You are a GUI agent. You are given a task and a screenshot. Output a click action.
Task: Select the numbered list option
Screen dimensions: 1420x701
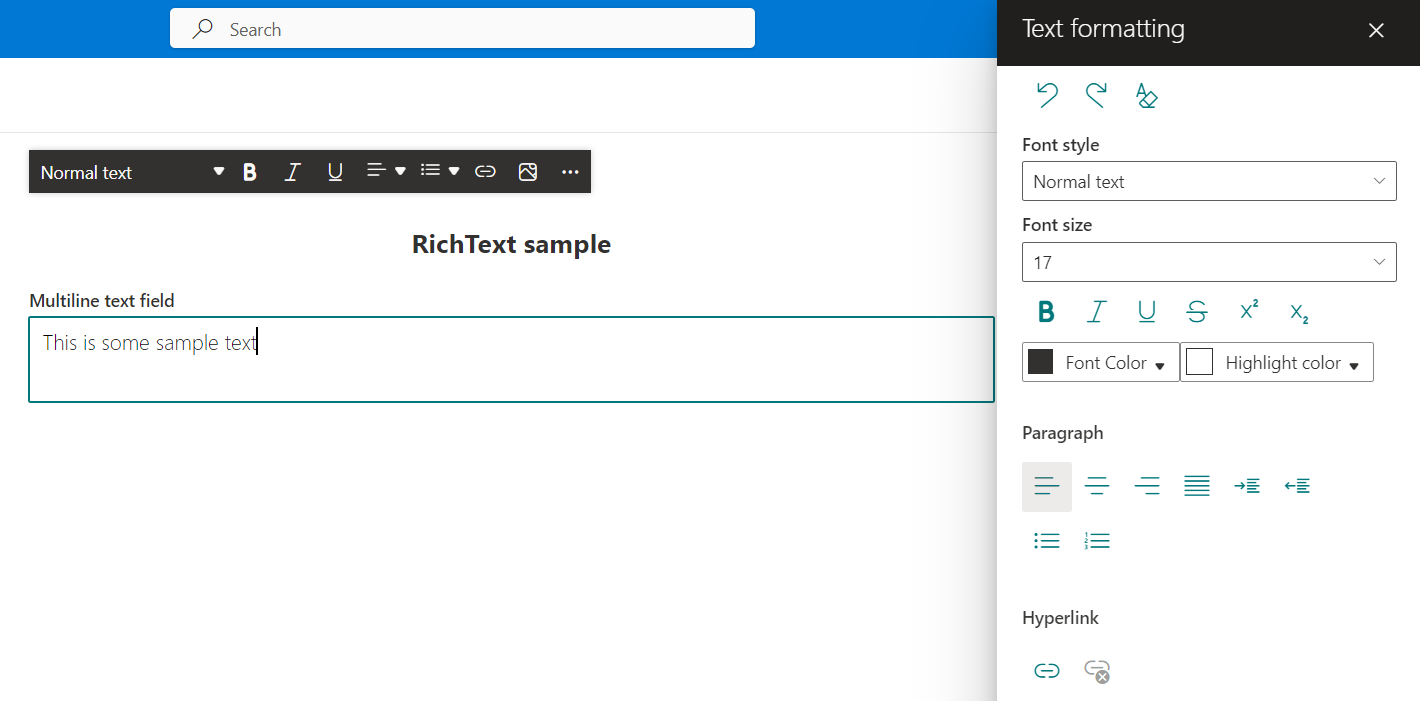[x=1097, y=539]
